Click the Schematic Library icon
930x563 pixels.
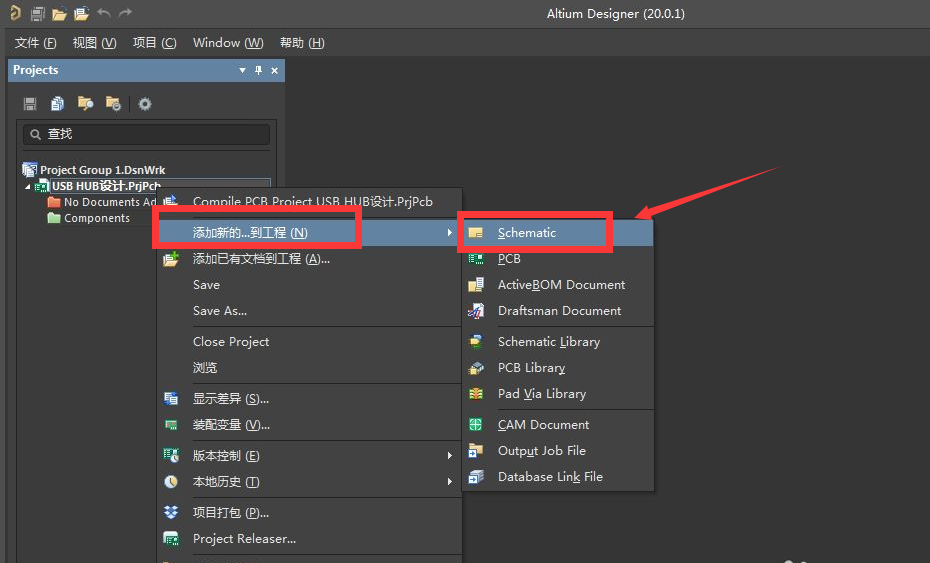pos(476,342)
